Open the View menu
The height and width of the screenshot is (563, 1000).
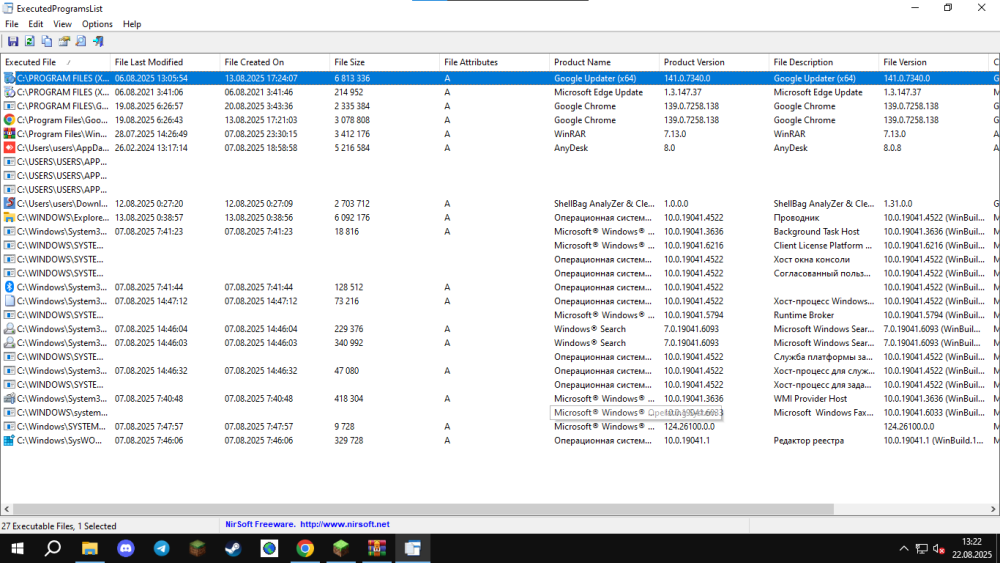click(62, 24)
